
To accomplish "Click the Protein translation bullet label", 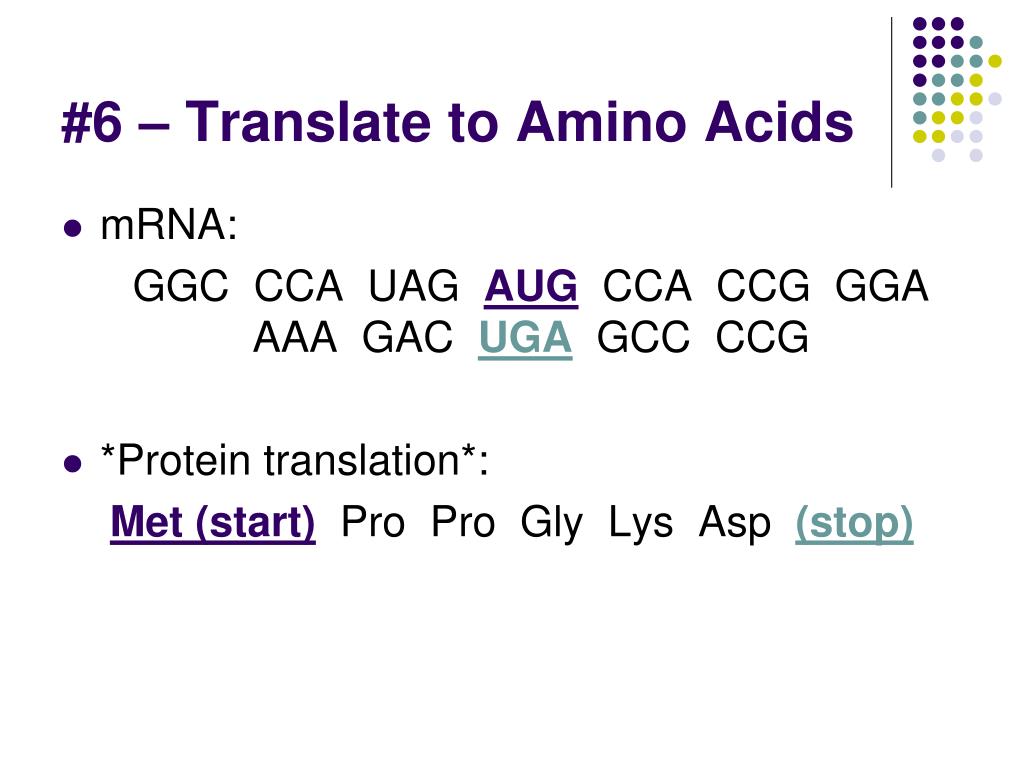I will point(295,460).
